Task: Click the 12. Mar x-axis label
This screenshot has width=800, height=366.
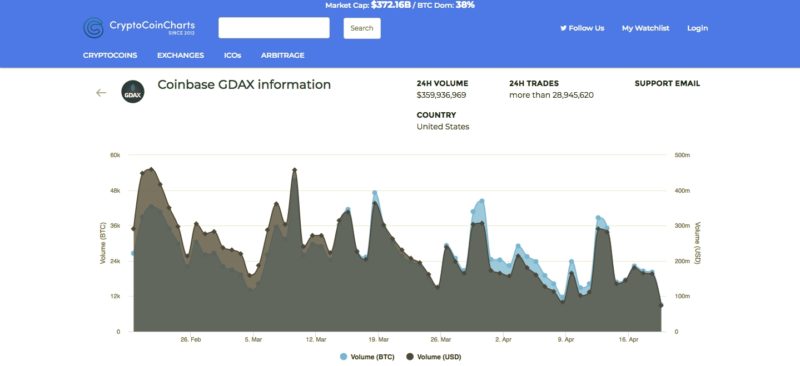Action: pos(316,339)
